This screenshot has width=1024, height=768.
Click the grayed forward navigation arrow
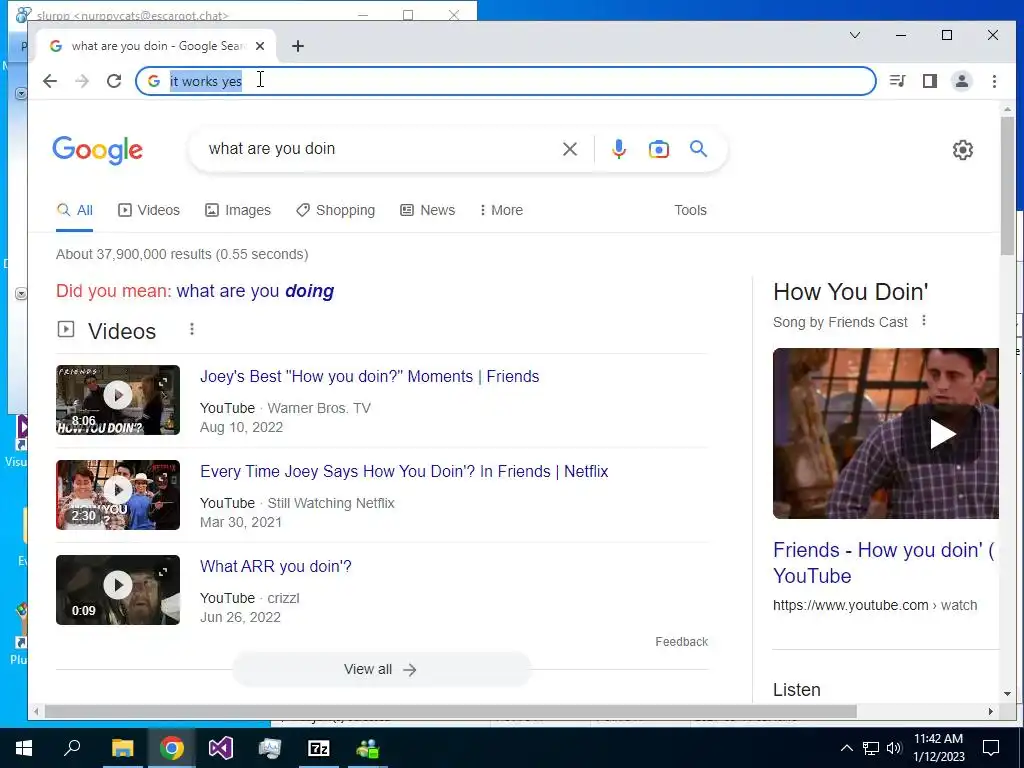82,81
